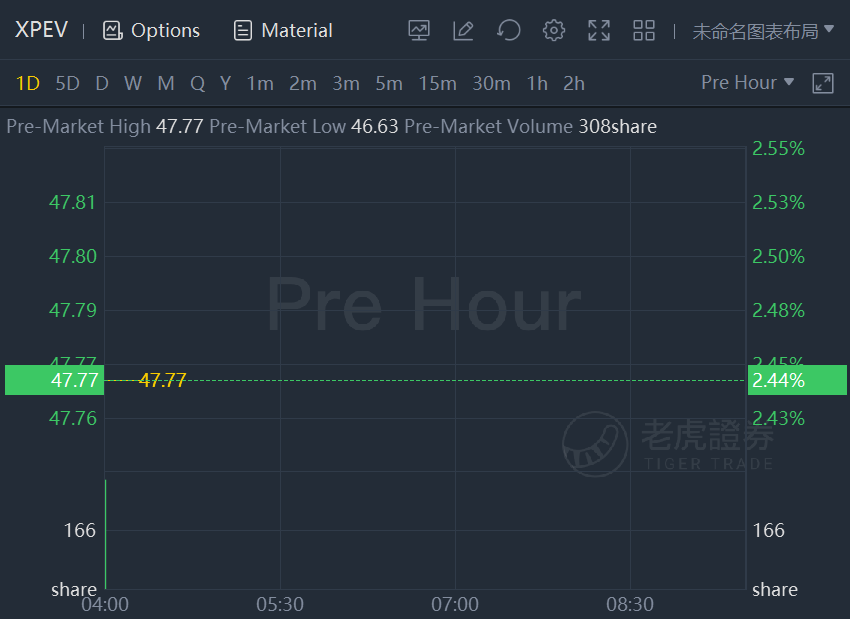
Task: Click the Options chart icon
Action: [x=112, y=30]
